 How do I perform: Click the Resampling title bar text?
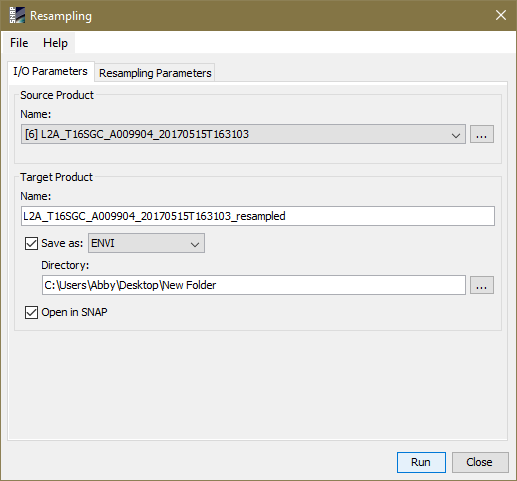point(61,16)
